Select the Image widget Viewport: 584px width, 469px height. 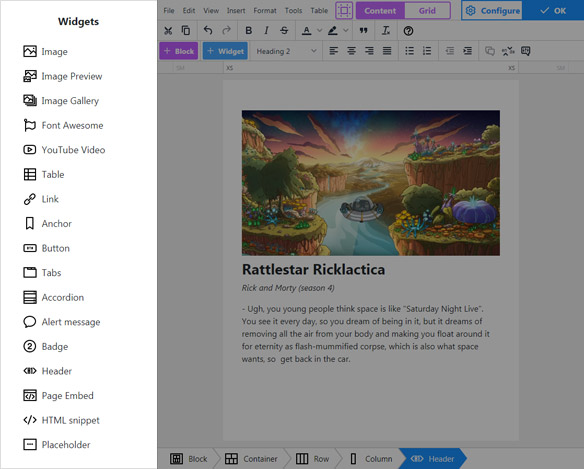[45, 51]
